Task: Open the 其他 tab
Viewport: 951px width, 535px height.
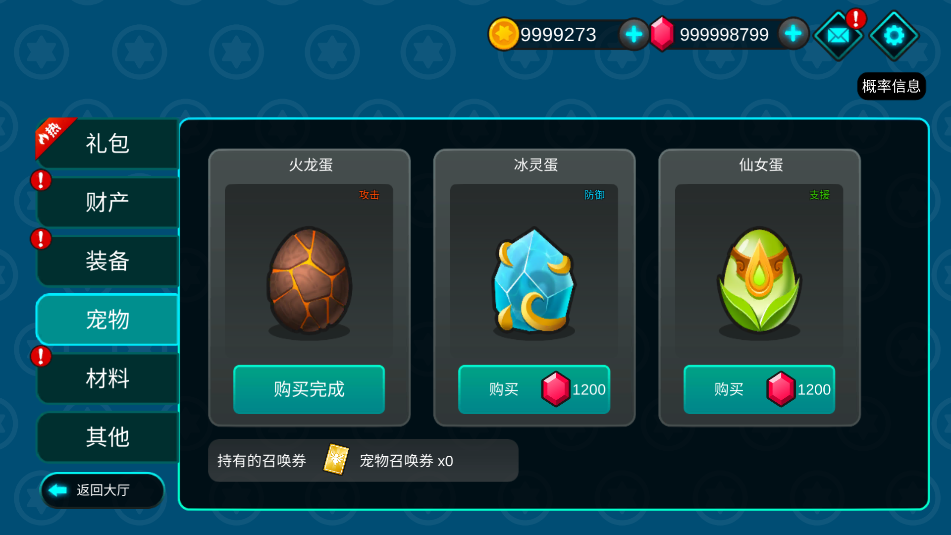Action: (x=107, y=437)
